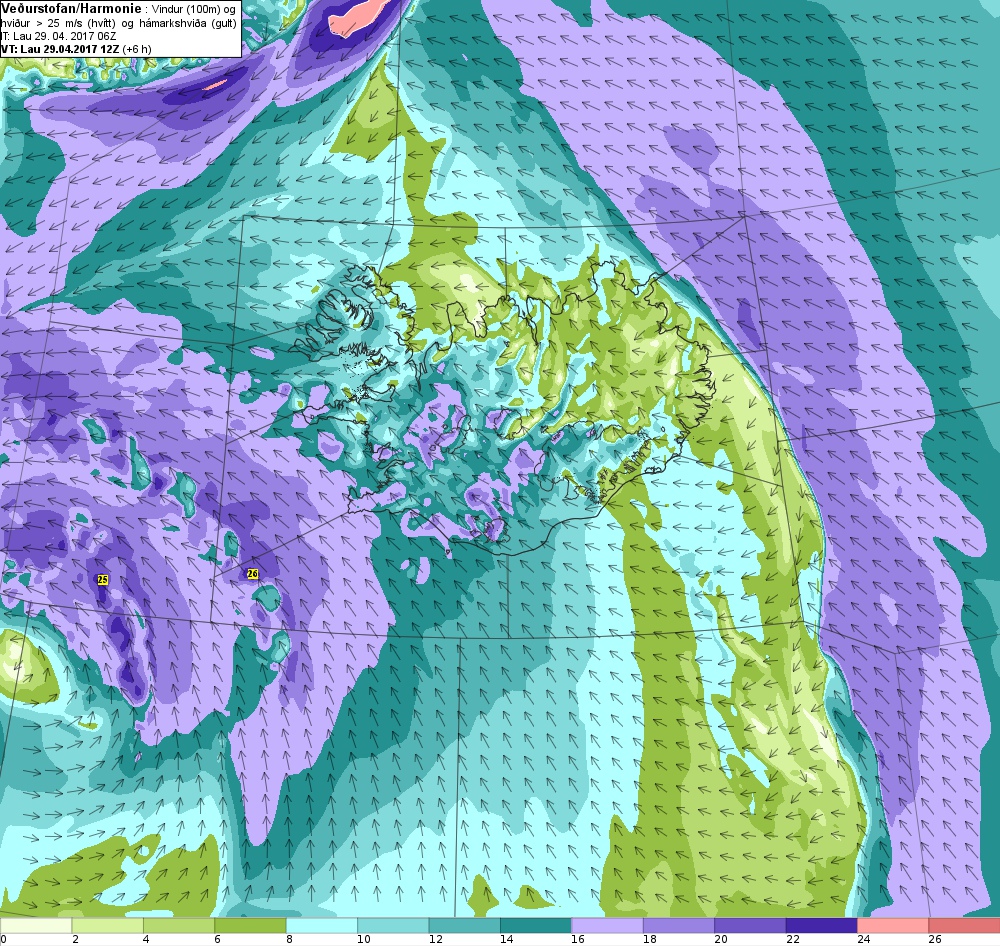Click the 6–8 m/s olive green legend swatch
Viewport: 1000px width, 946px height.
click(250, 926)
